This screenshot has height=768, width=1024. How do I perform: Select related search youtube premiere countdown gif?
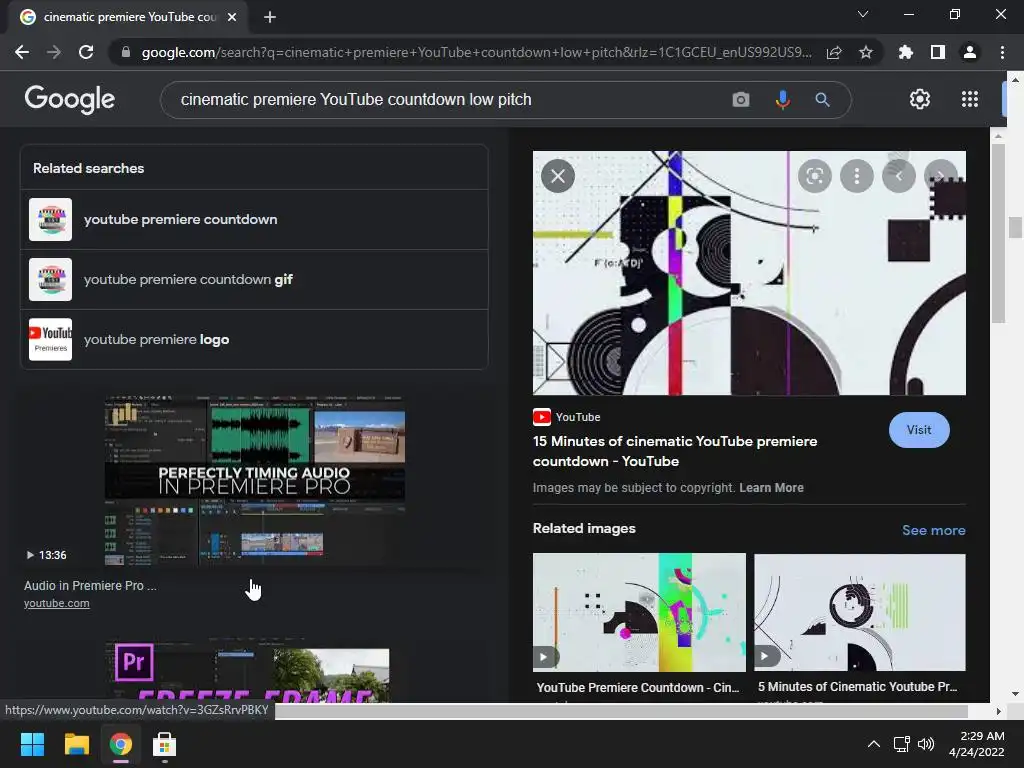click(x=255, y=280)
